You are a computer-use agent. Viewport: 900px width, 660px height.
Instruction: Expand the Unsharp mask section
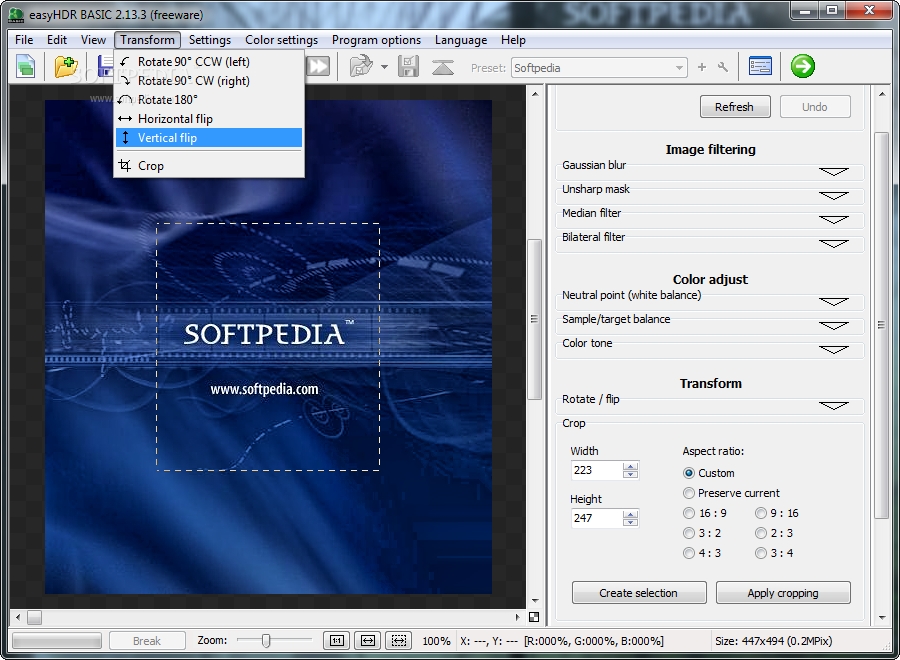point(833,196)
